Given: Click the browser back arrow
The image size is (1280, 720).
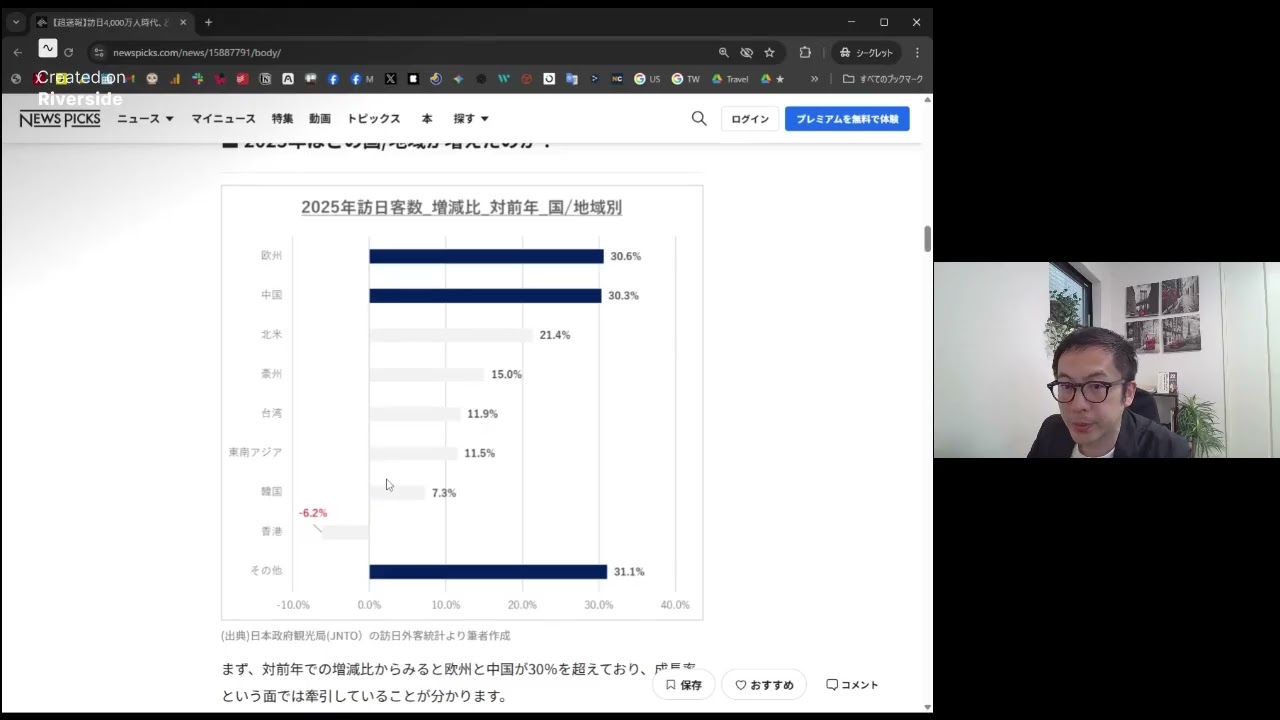Looking at the screenshot, I should point(17,52).
